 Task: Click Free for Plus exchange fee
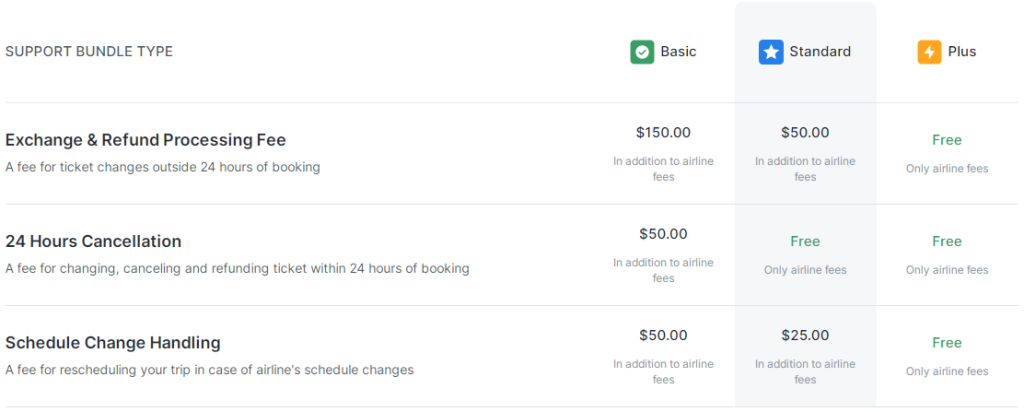pos(947,140)
